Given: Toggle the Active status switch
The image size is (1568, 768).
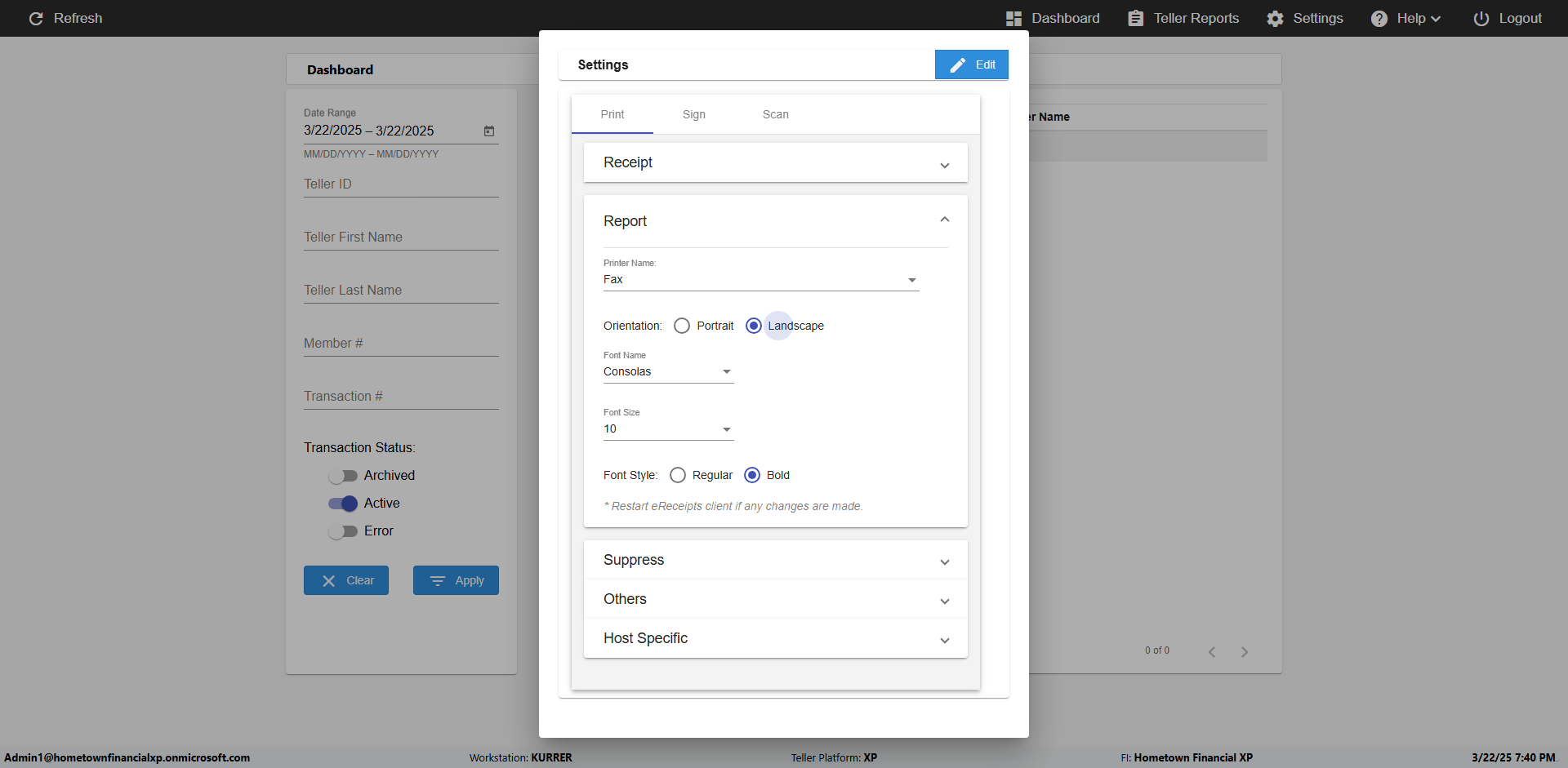Looking at the screenshot, I should [x=343, y=503].
